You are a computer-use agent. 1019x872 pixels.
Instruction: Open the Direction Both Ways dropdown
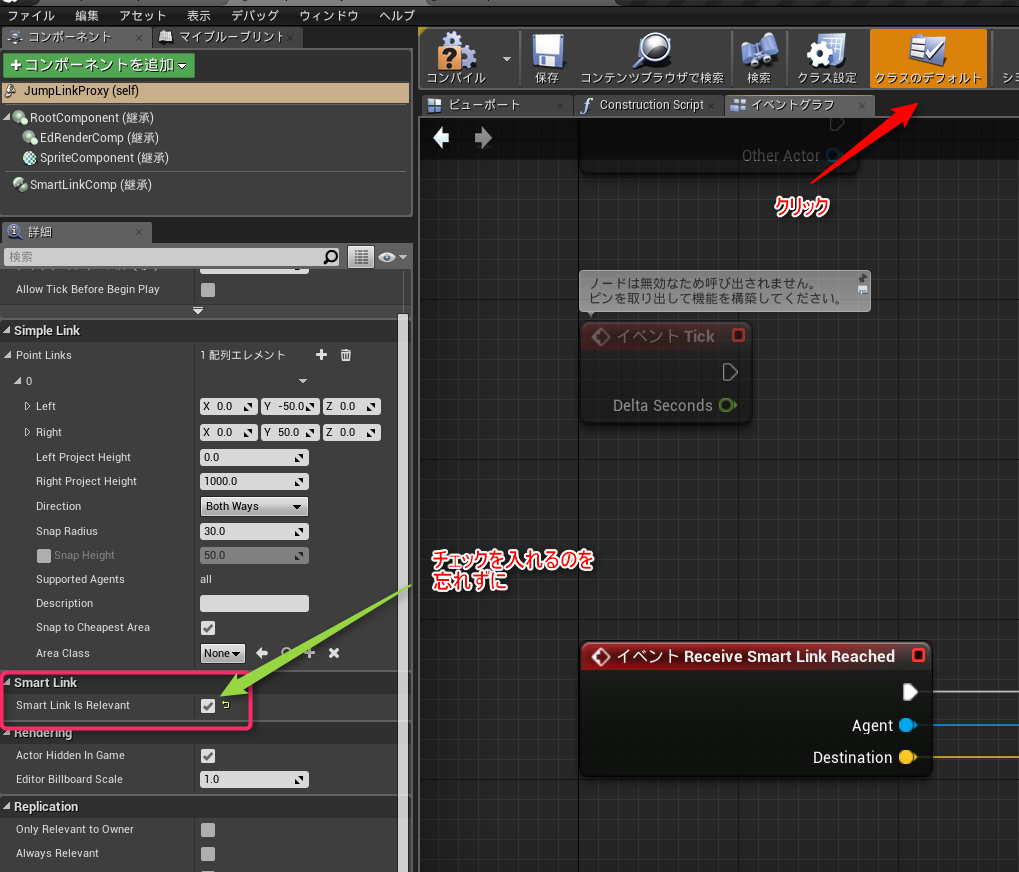tap(253, 506)
